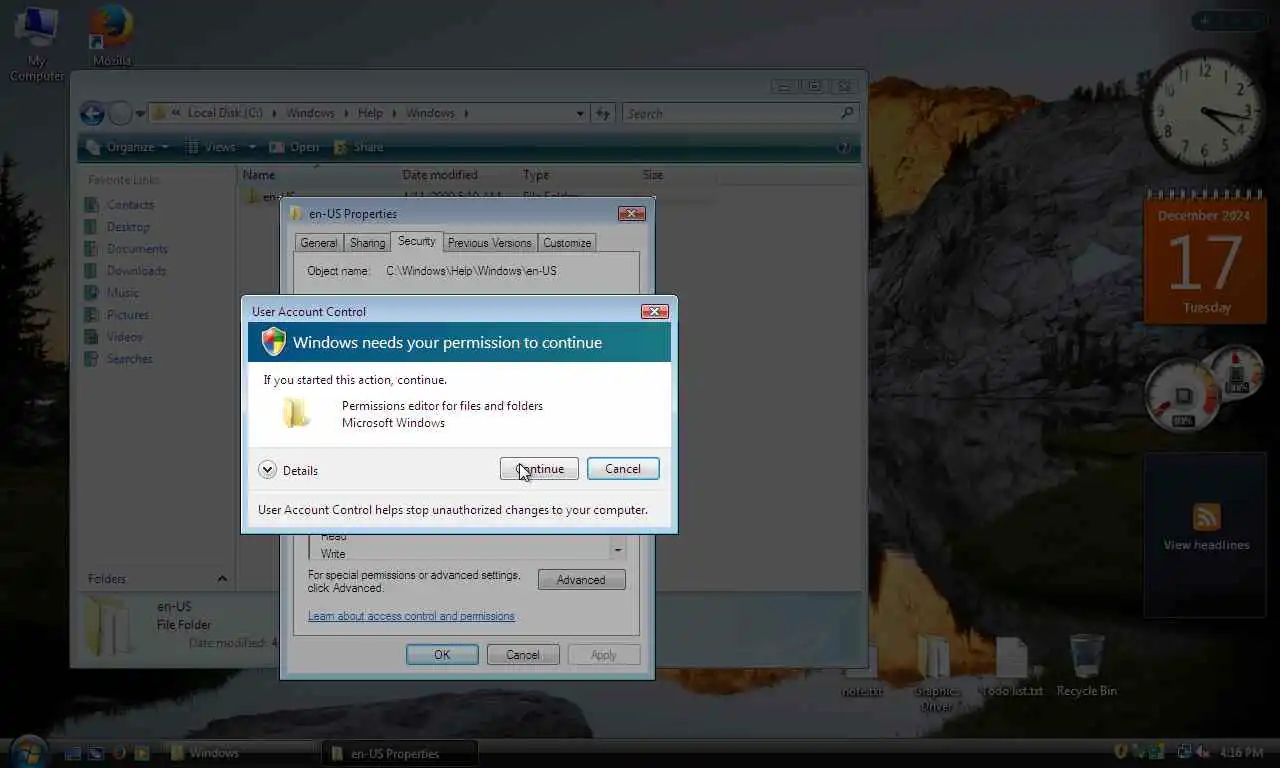This screenshot has width=1280, height=768.
Task: Click the UAC security shield icon
Action: 274,342
